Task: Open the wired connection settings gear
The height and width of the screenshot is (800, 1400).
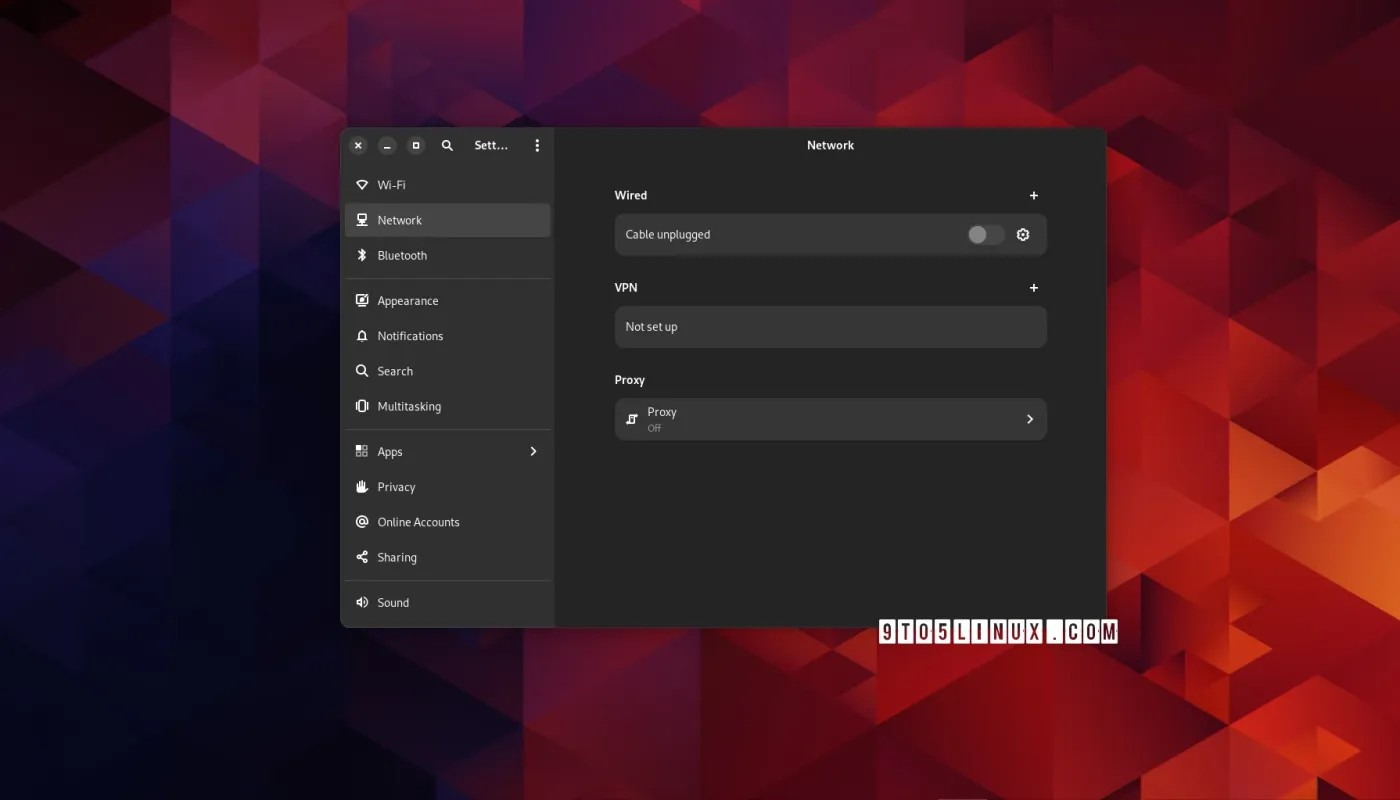Action: 1022,234
